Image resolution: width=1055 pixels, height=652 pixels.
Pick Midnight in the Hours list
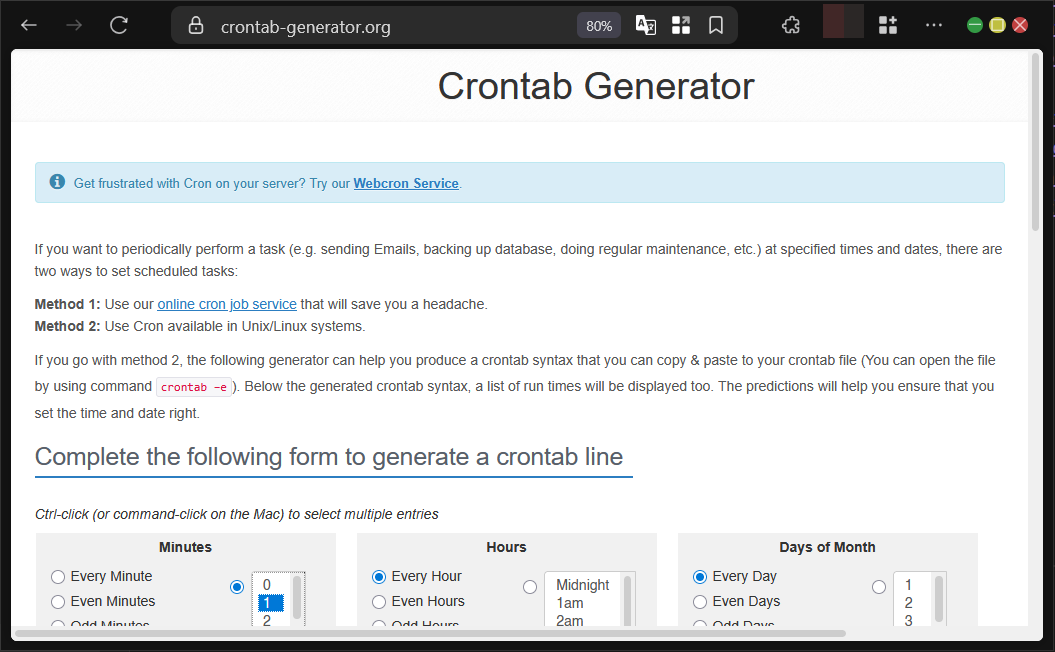(582, 585)
